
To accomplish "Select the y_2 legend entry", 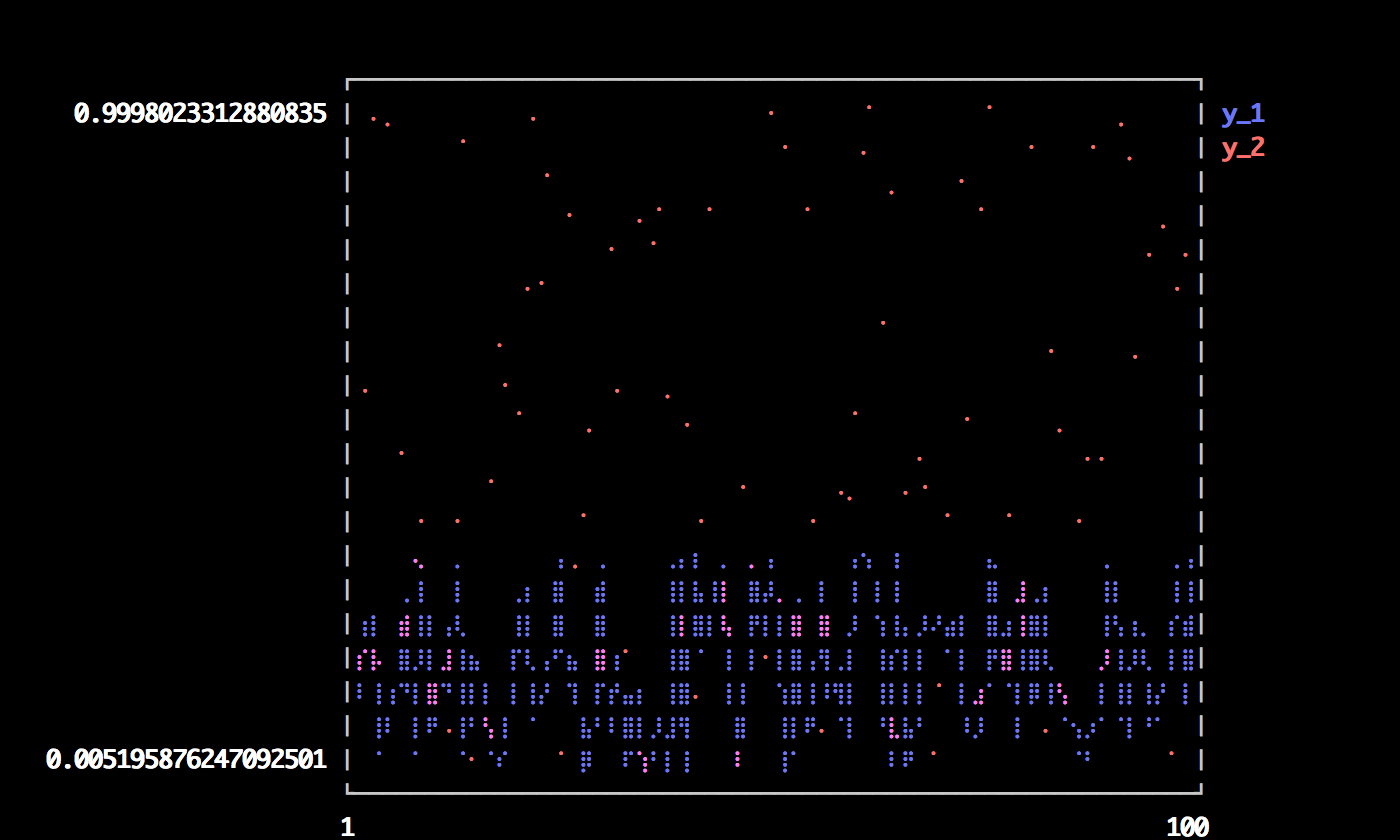I will tap(1242, 148).
